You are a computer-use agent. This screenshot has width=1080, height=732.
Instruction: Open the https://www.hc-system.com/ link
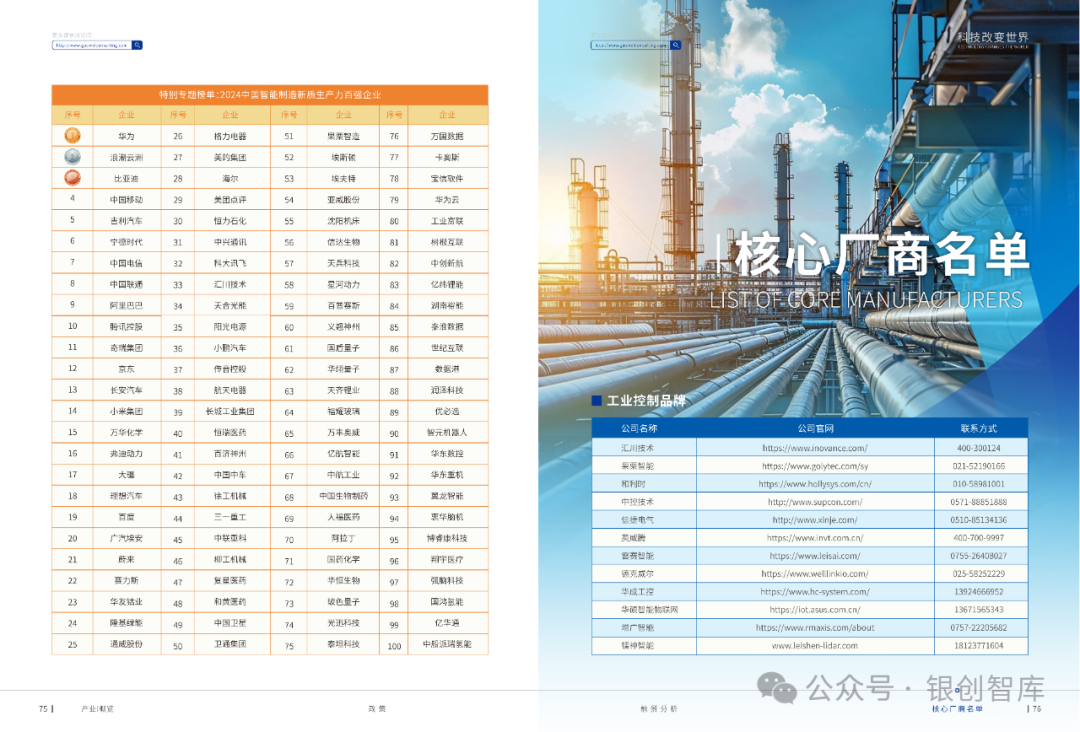pyautogui.click(x=815, y=592)
